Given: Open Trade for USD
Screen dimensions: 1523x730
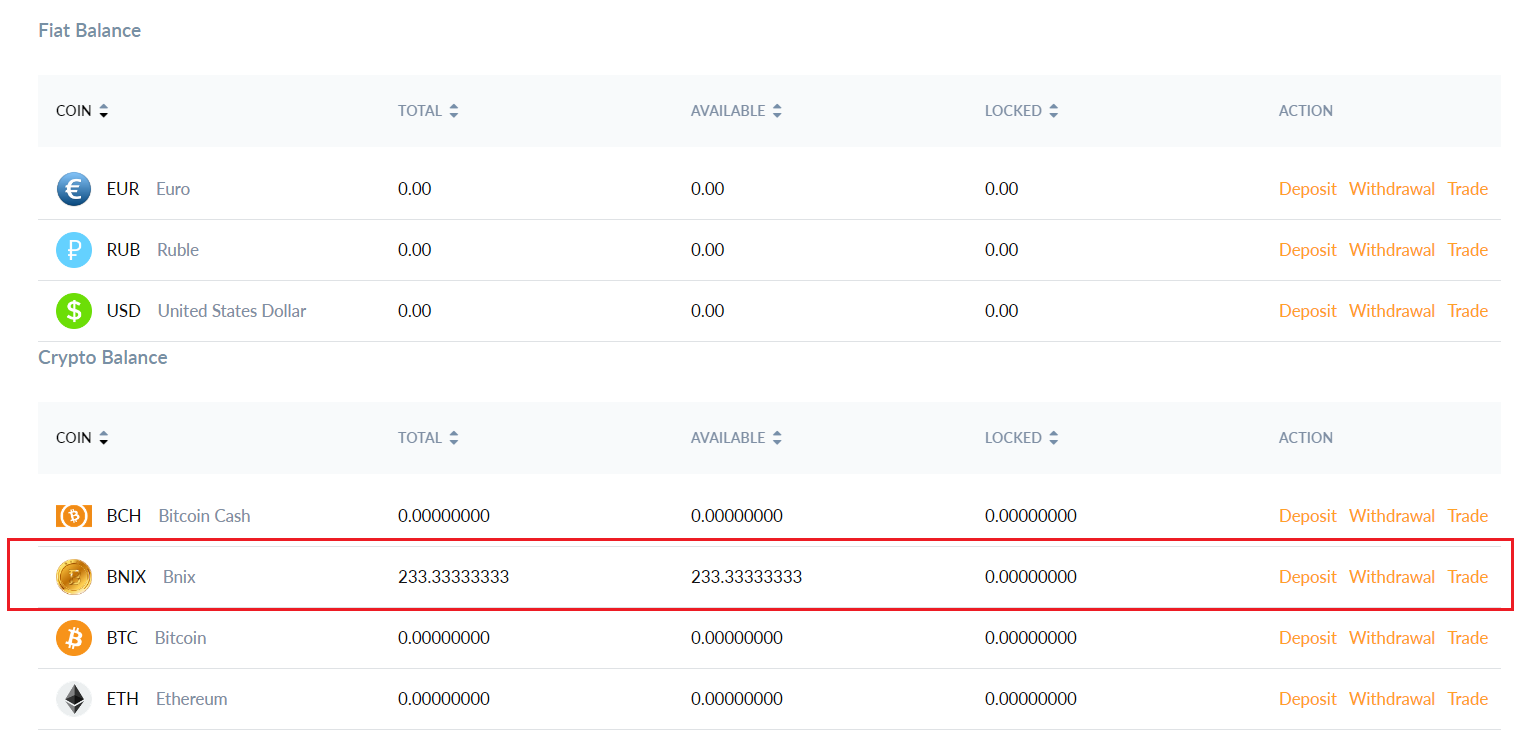Looking at the screenshot, I should point(1468,311).
